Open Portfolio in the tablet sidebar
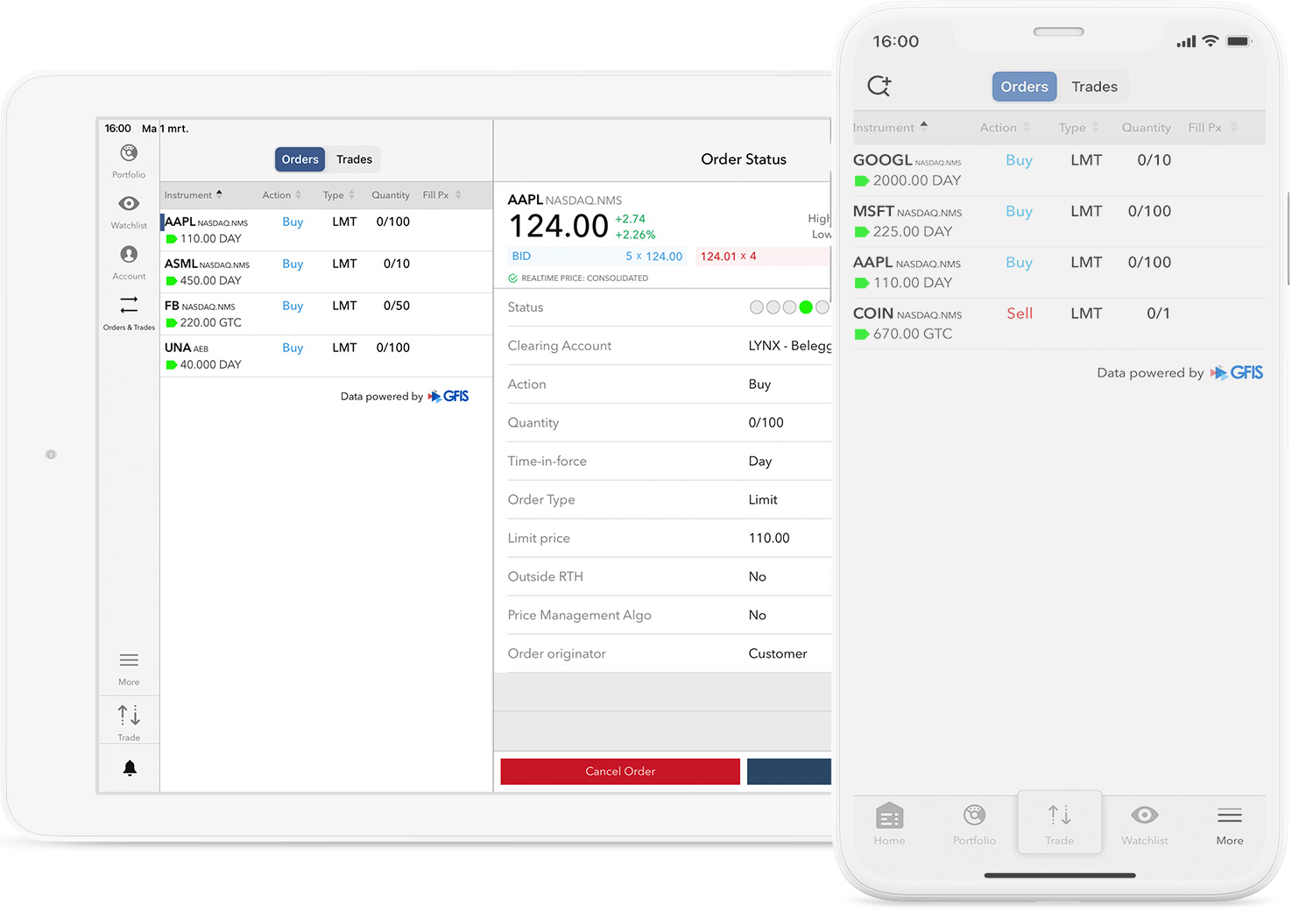1299x924 pixels. point(129,161)
